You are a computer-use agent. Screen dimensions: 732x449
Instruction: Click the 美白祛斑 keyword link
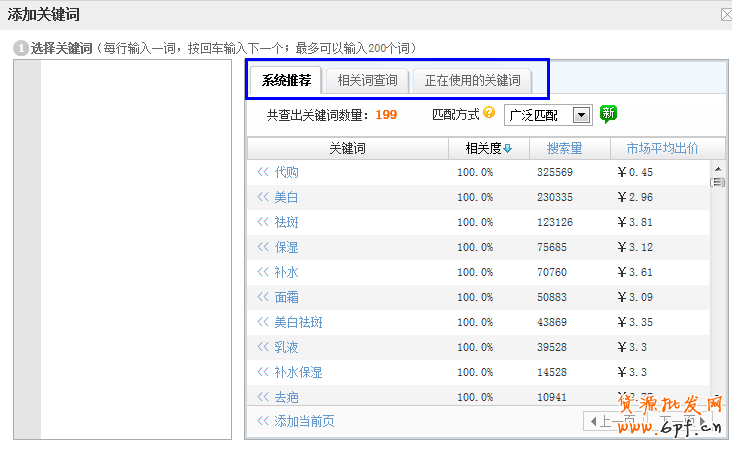pos(298,322)
